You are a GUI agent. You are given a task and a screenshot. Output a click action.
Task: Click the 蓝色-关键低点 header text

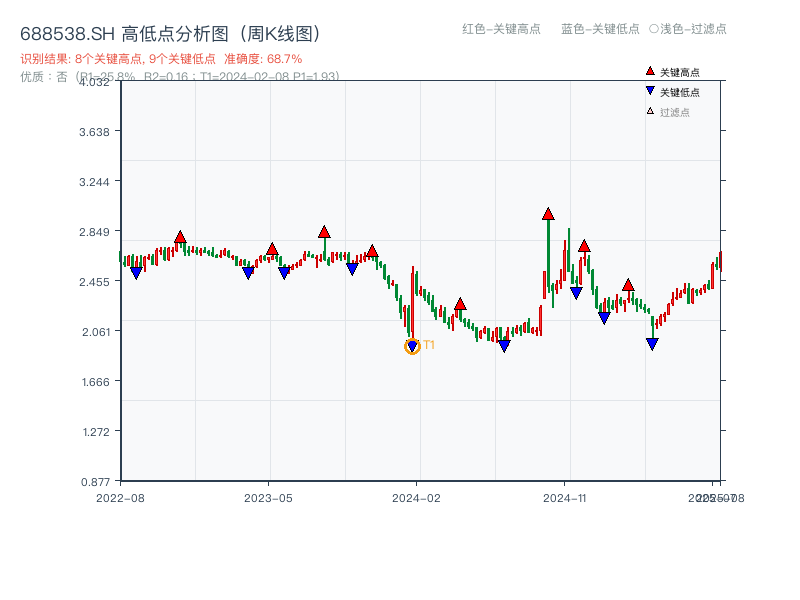600,29
